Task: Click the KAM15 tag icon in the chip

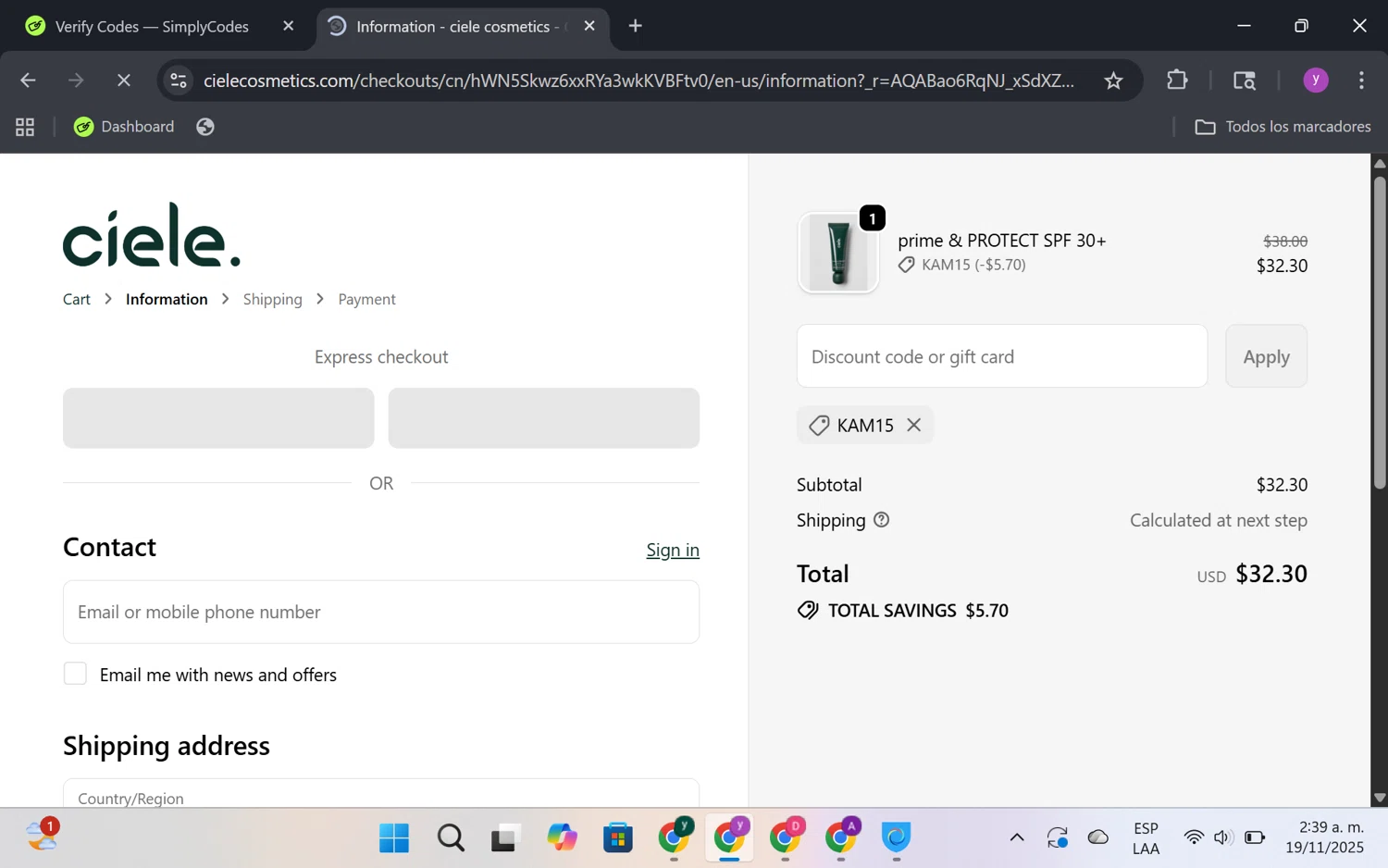Action: pos(819,426)
